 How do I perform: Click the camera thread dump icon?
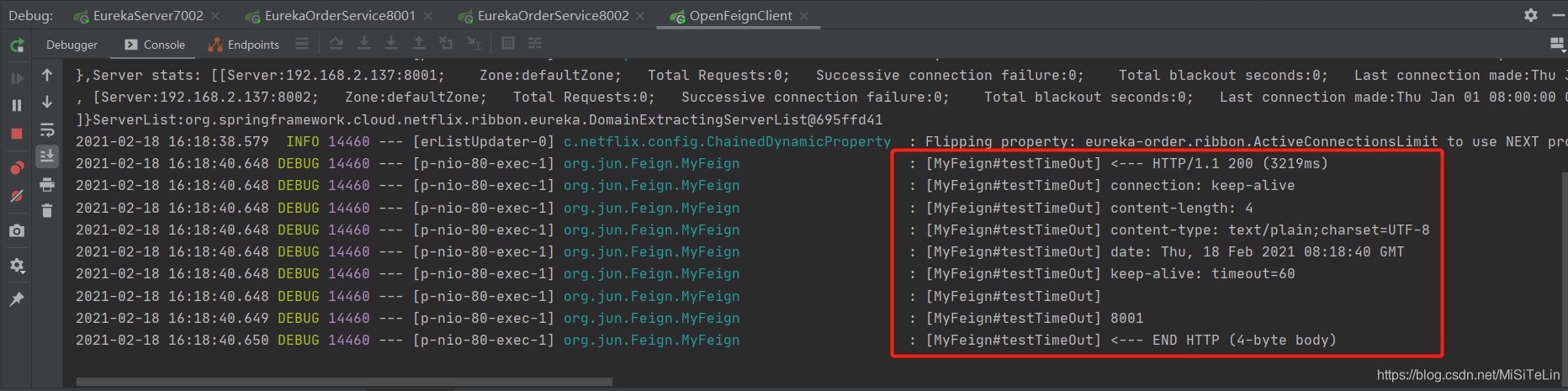point(17,230)
